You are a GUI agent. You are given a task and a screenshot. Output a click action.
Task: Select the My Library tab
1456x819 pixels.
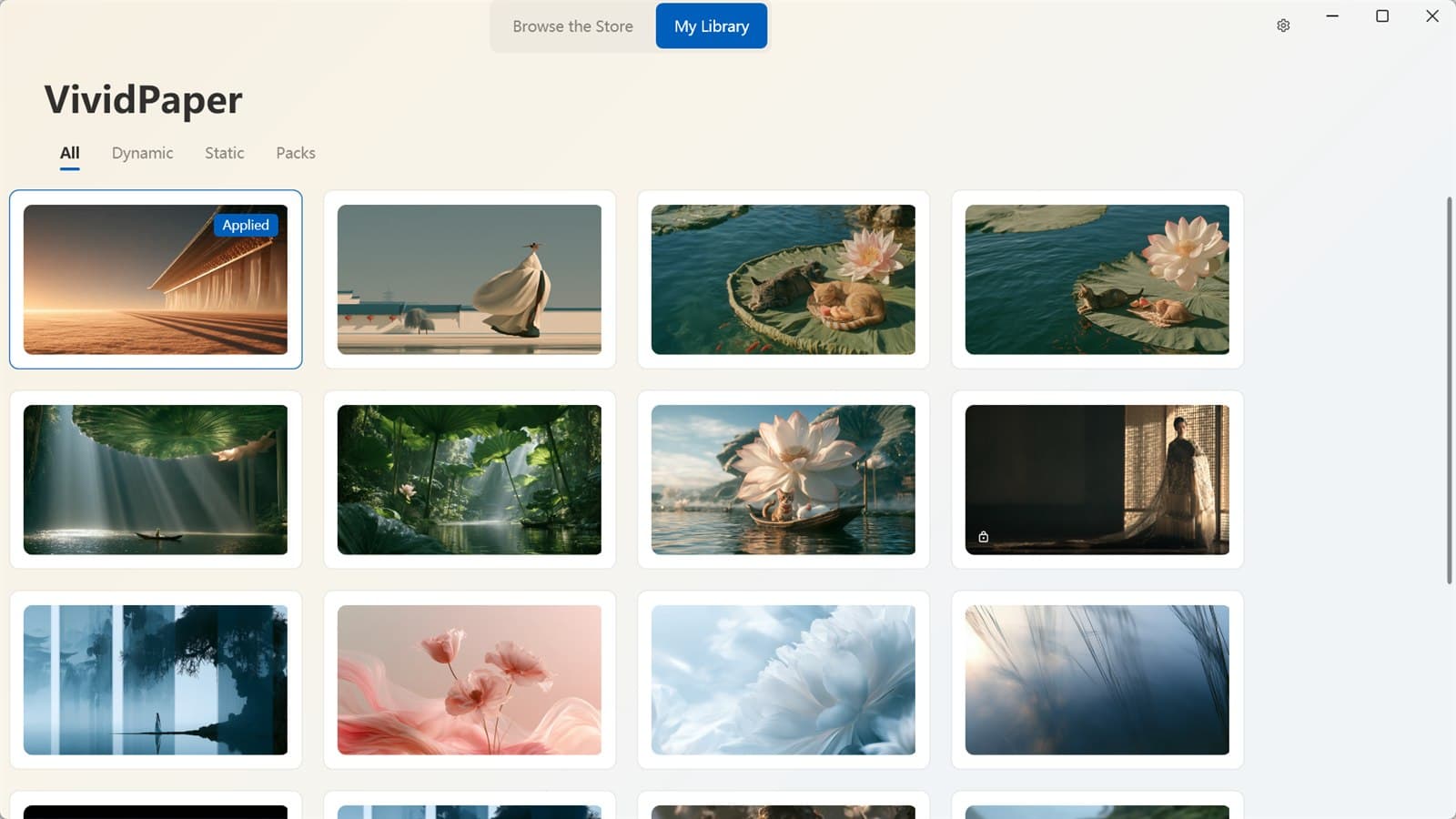point(712,26)
